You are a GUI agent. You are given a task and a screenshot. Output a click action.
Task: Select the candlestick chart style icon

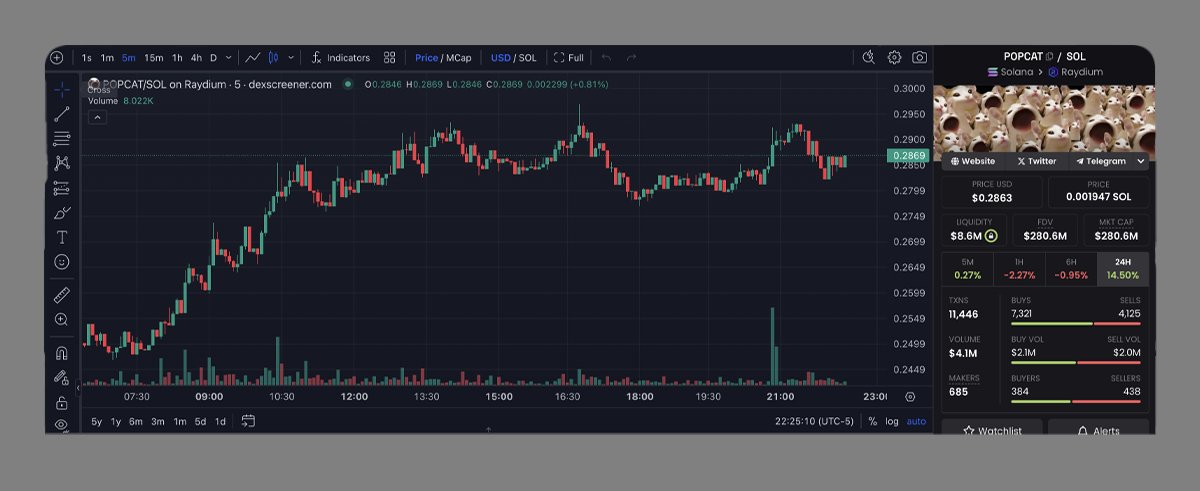click(274, 58)
